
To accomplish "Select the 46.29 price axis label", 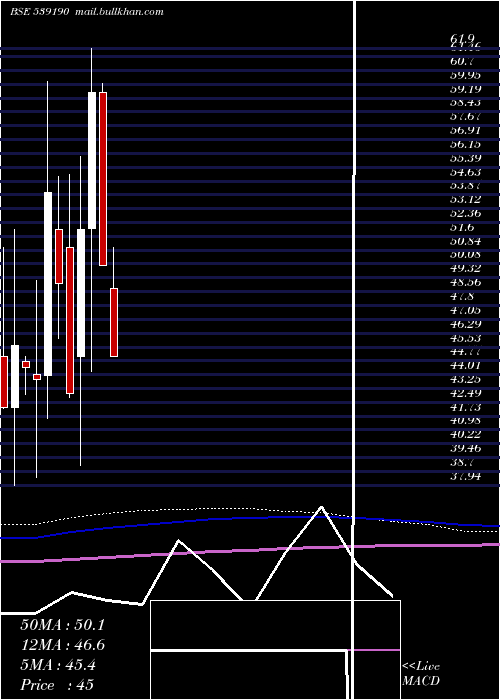I will (x=465, y=324).
